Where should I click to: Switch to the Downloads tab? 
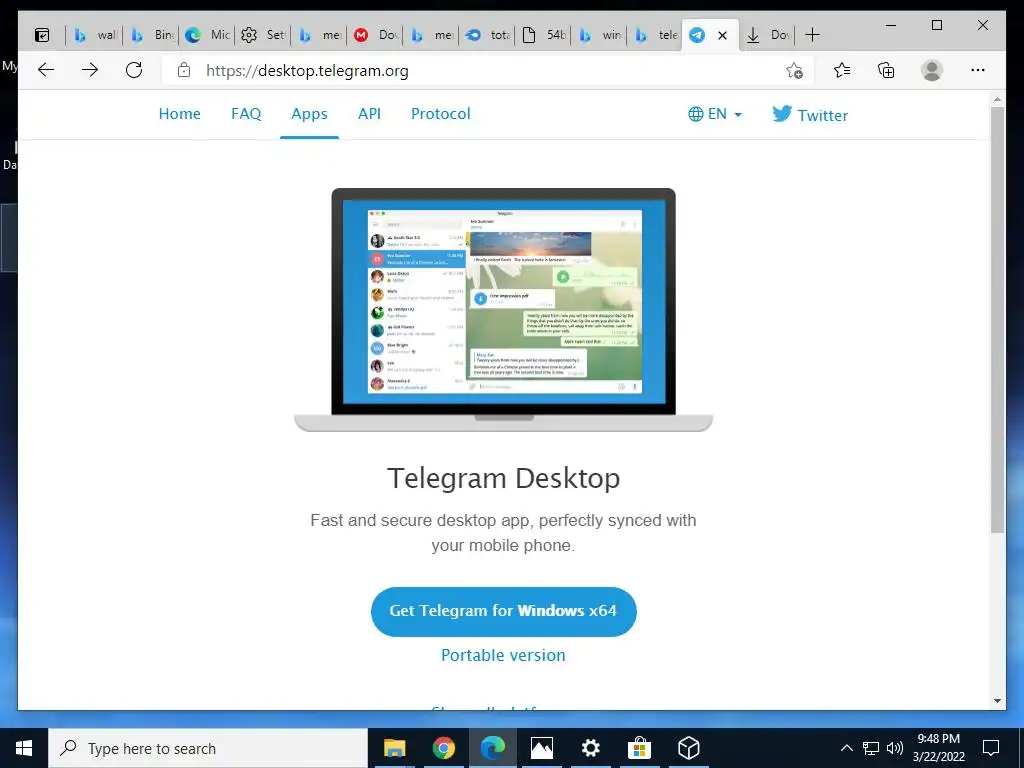pos(767,35)
